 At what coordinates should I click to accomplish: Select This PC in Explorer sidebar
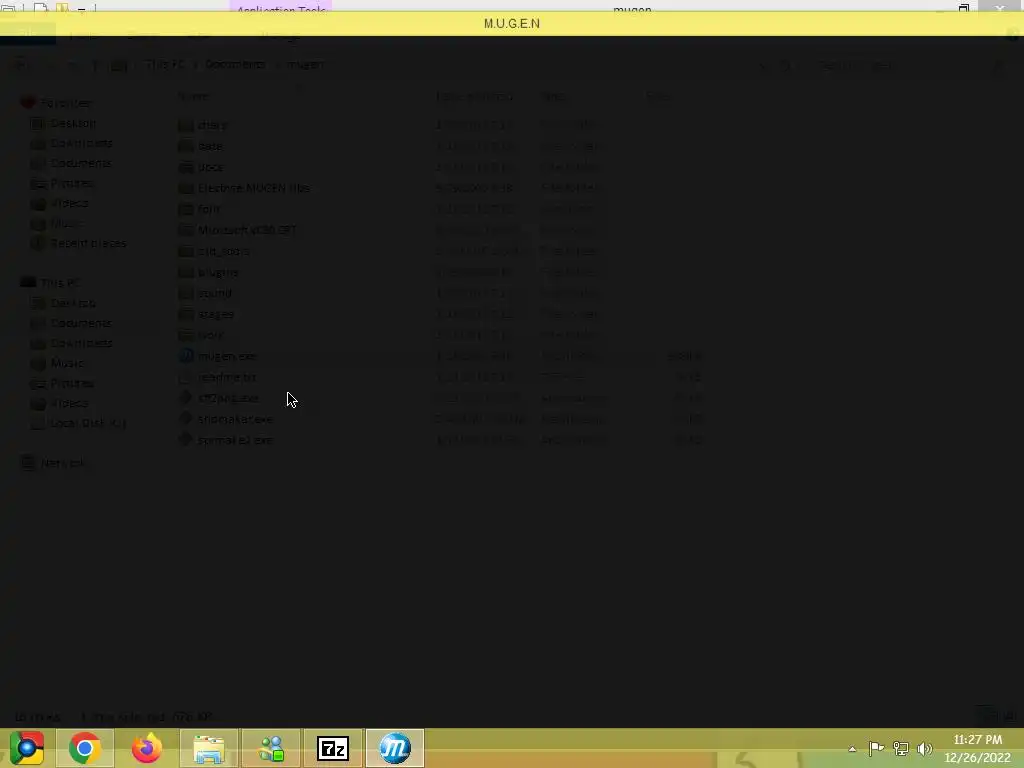point(60,282)
